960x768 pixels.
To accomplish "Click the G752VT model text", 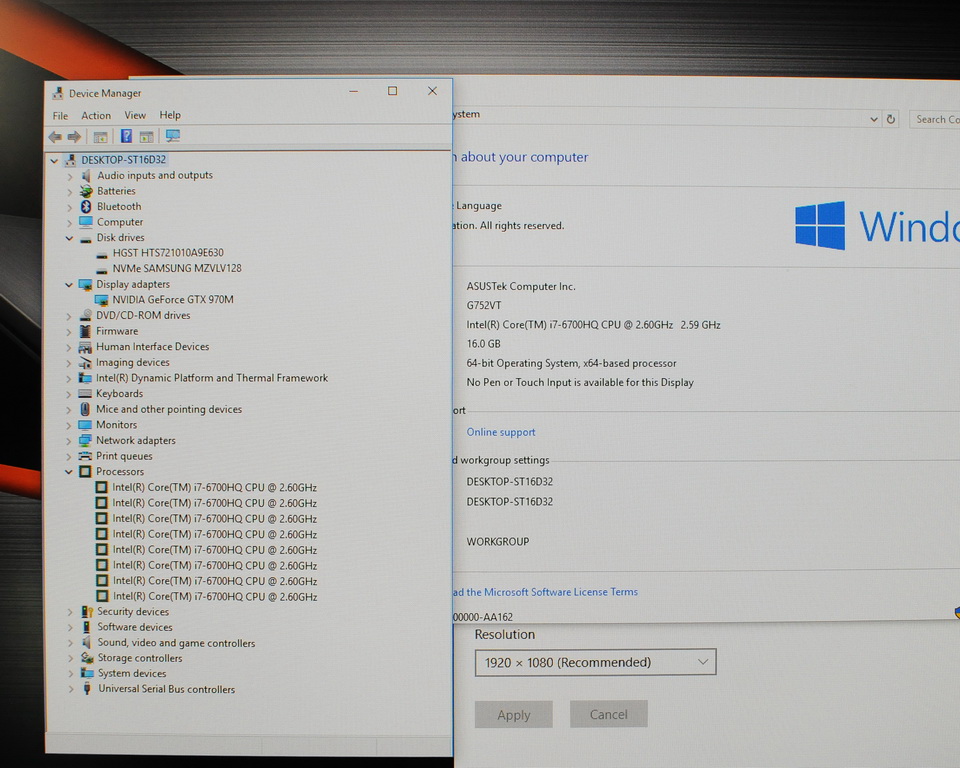I will click(484, 305).
